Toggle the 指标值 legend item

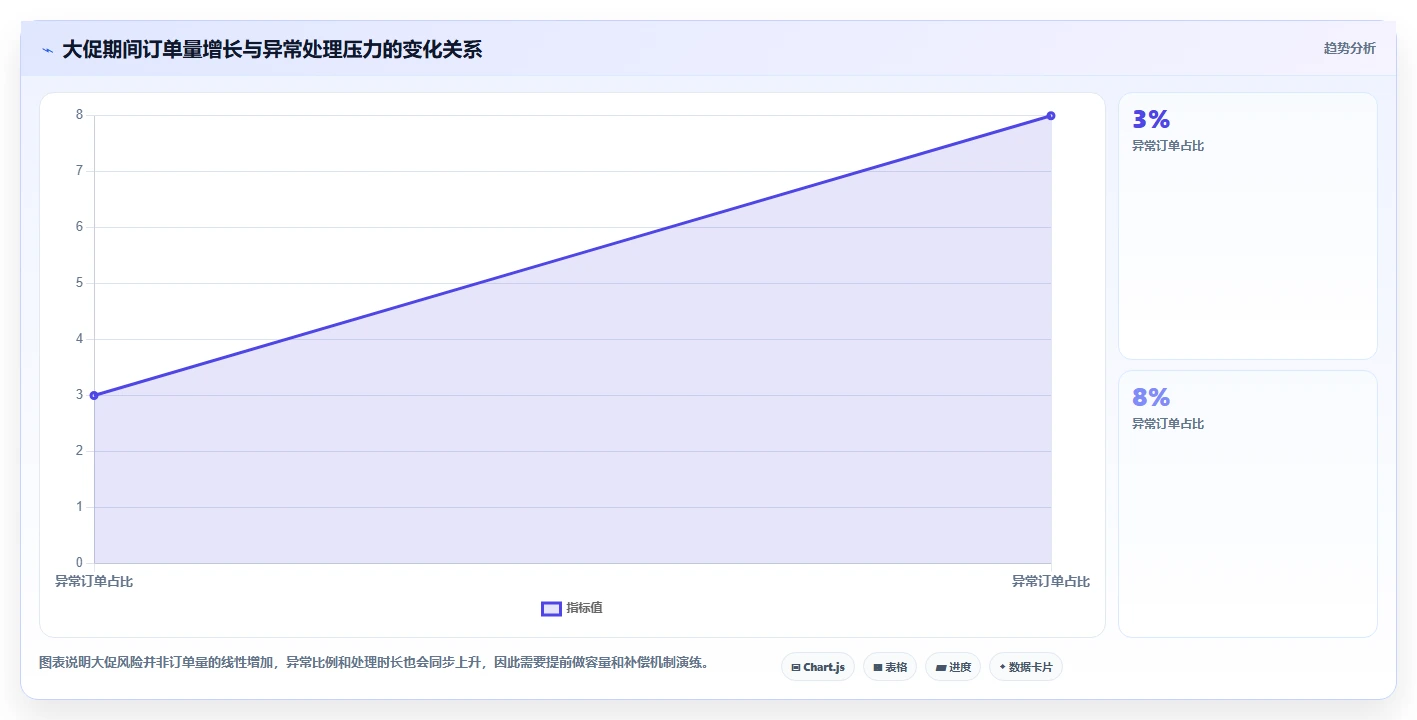tap(572, 608)
